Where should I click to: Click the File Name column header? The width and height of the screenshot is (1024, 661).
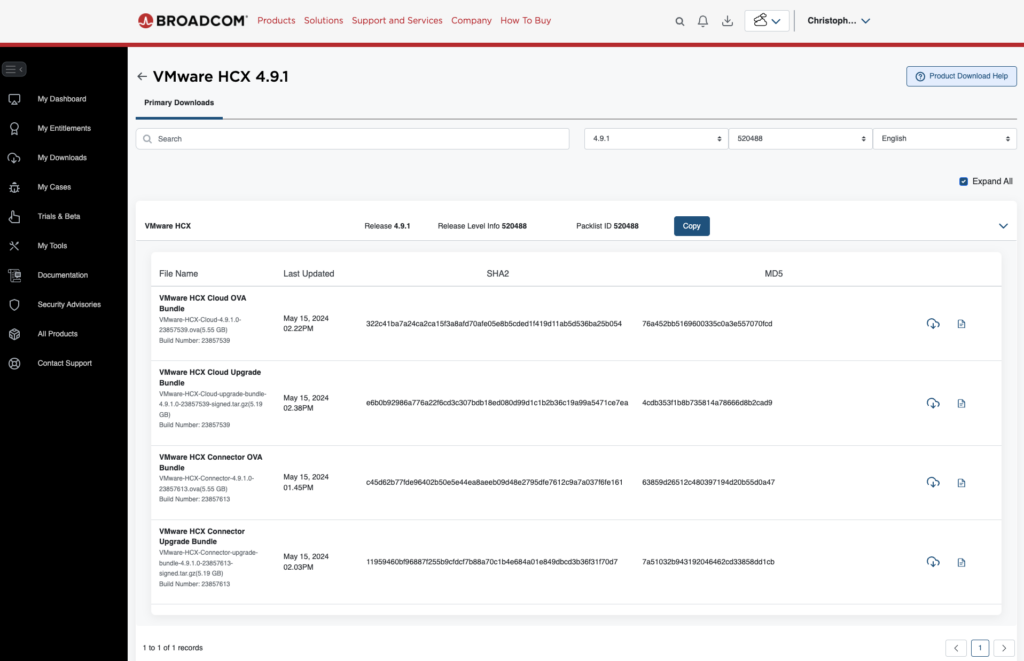178,274
